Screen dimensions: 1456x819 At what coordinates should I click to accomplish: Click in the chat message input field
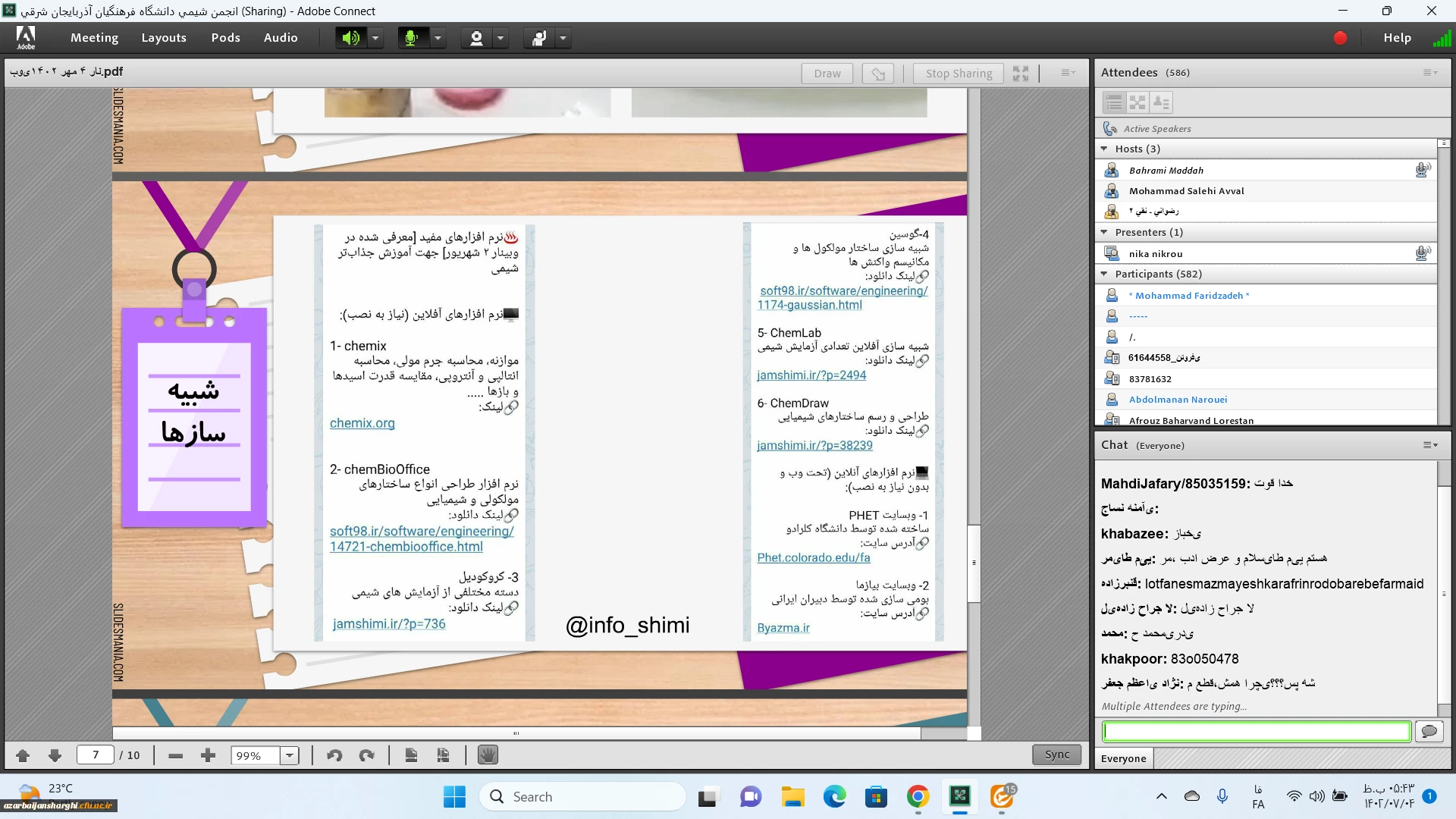1256,731
